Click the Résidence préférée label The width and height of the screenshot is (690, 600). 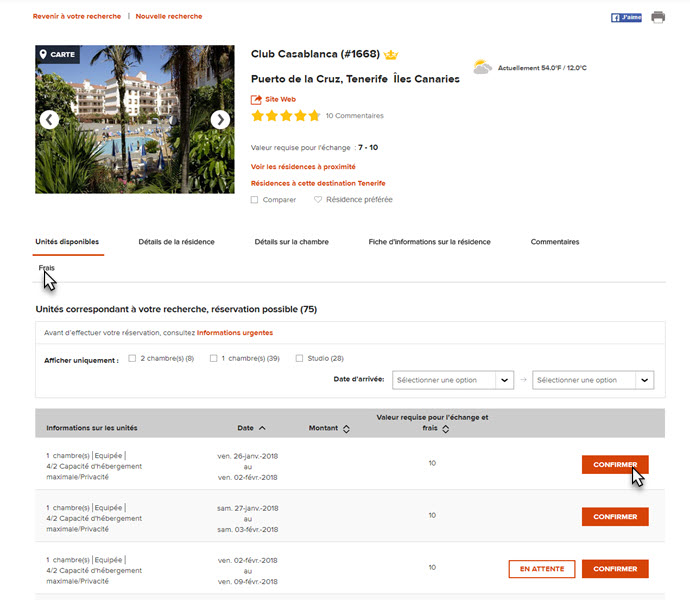pyautogui.click(x=359, y=199)
